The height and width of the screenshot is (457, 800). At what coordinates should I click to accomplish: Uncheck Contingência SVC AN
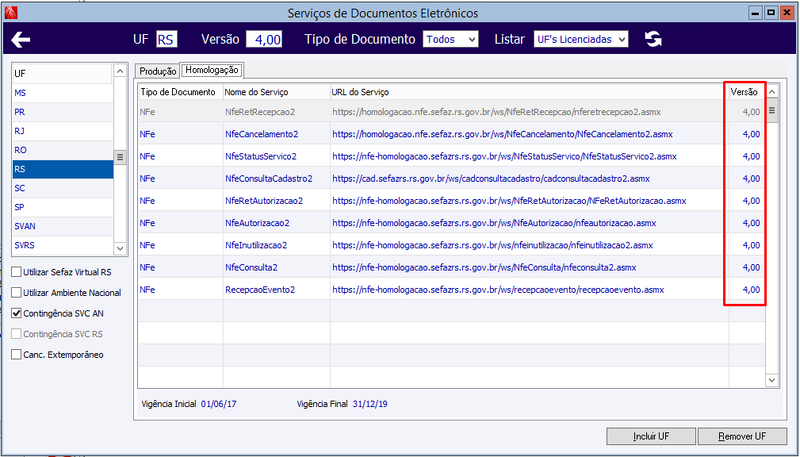point(16,314)
